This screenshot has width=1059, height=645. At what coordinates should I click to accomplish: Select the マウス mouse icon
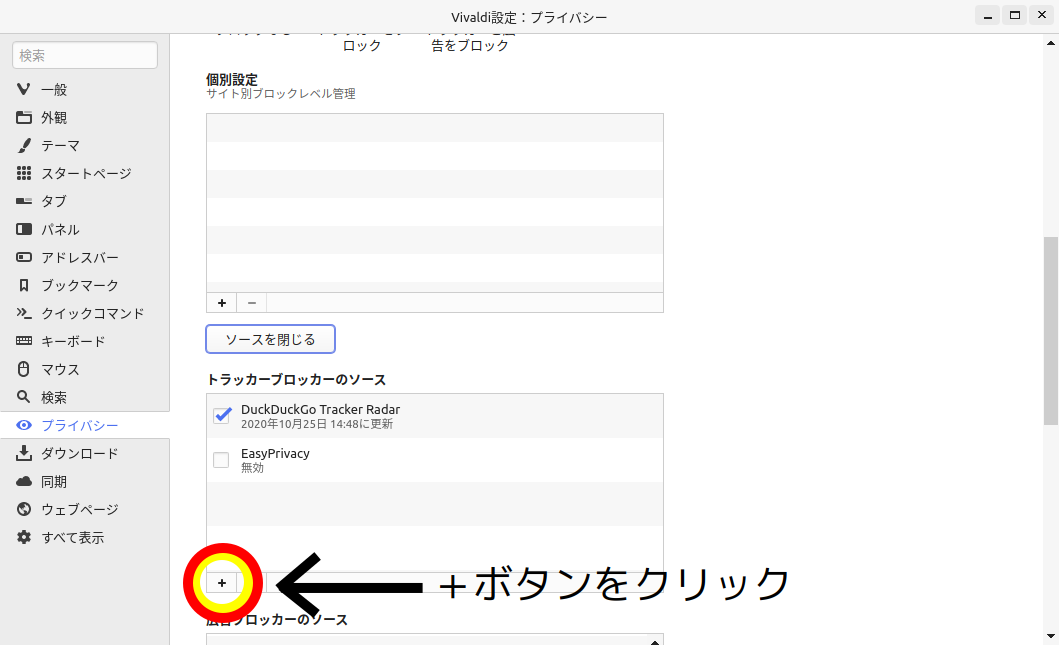(x=24, y=369)
